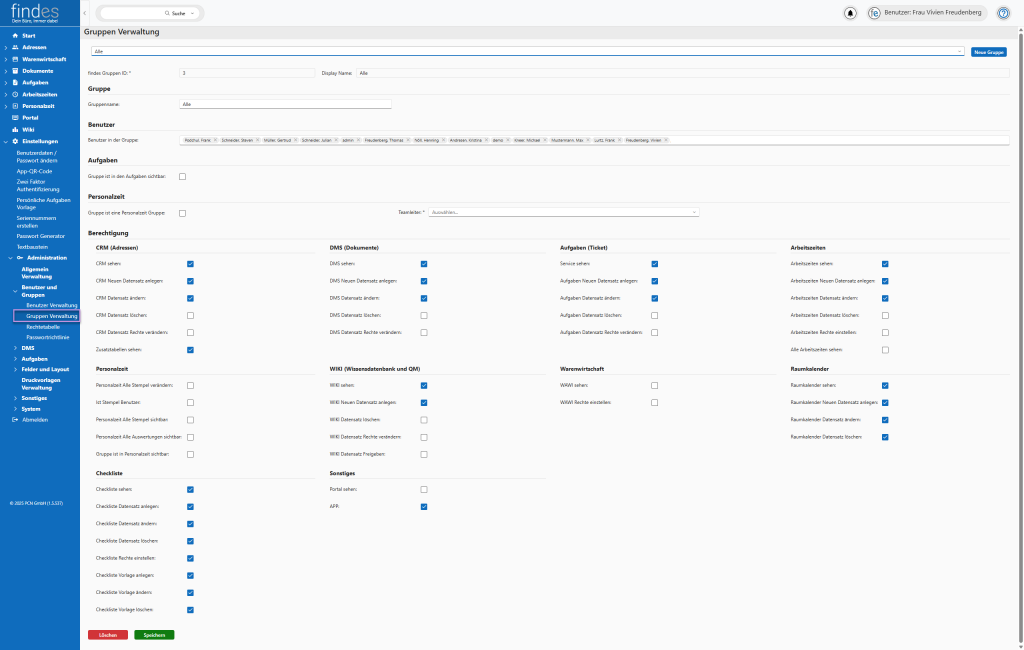1024x650 pixels.
Task: Open the help question mark icon
Action: point(1003,13)
